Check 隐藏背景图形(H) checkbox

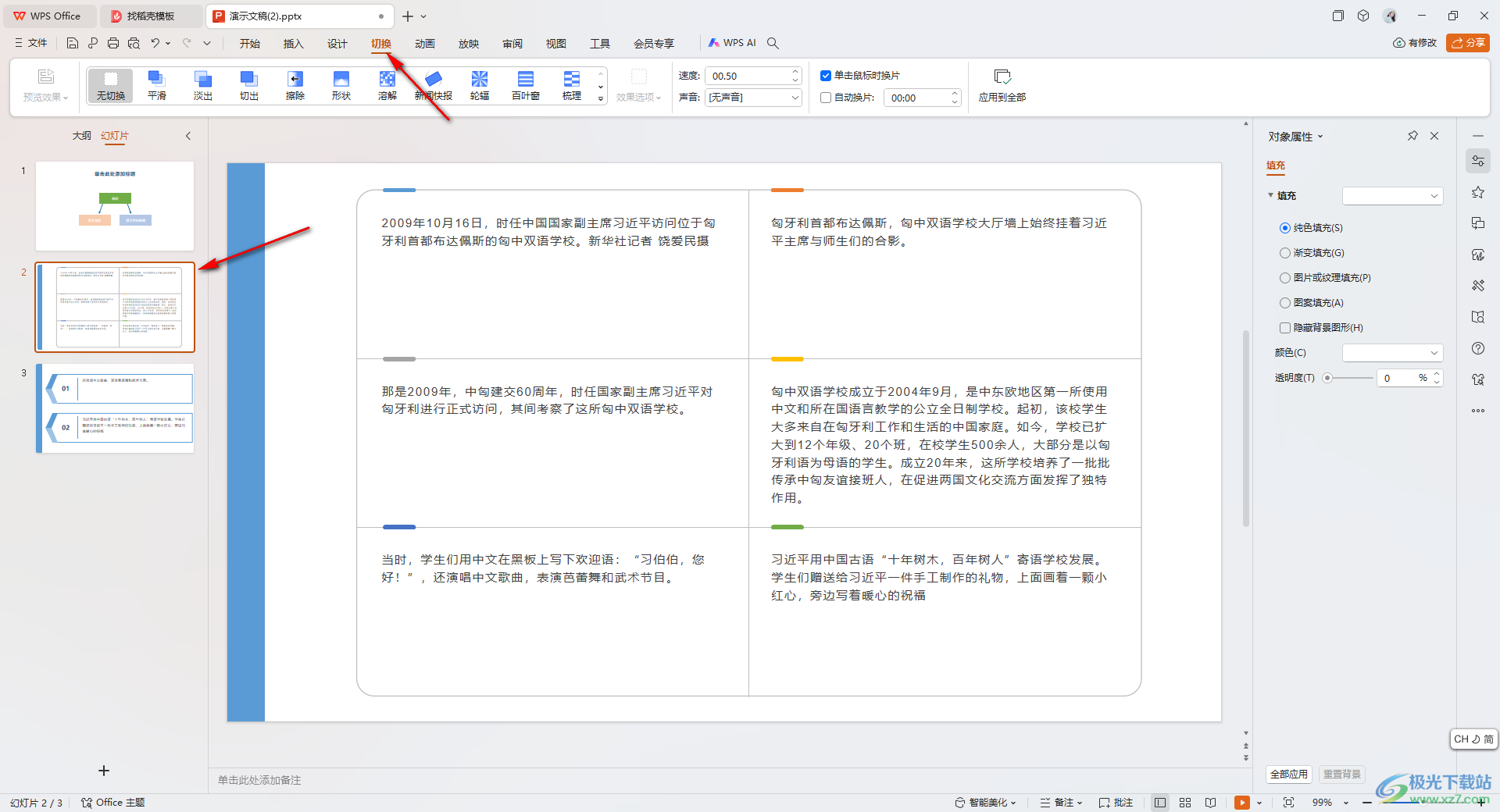pyautogui.click(x=1285, y=328)
